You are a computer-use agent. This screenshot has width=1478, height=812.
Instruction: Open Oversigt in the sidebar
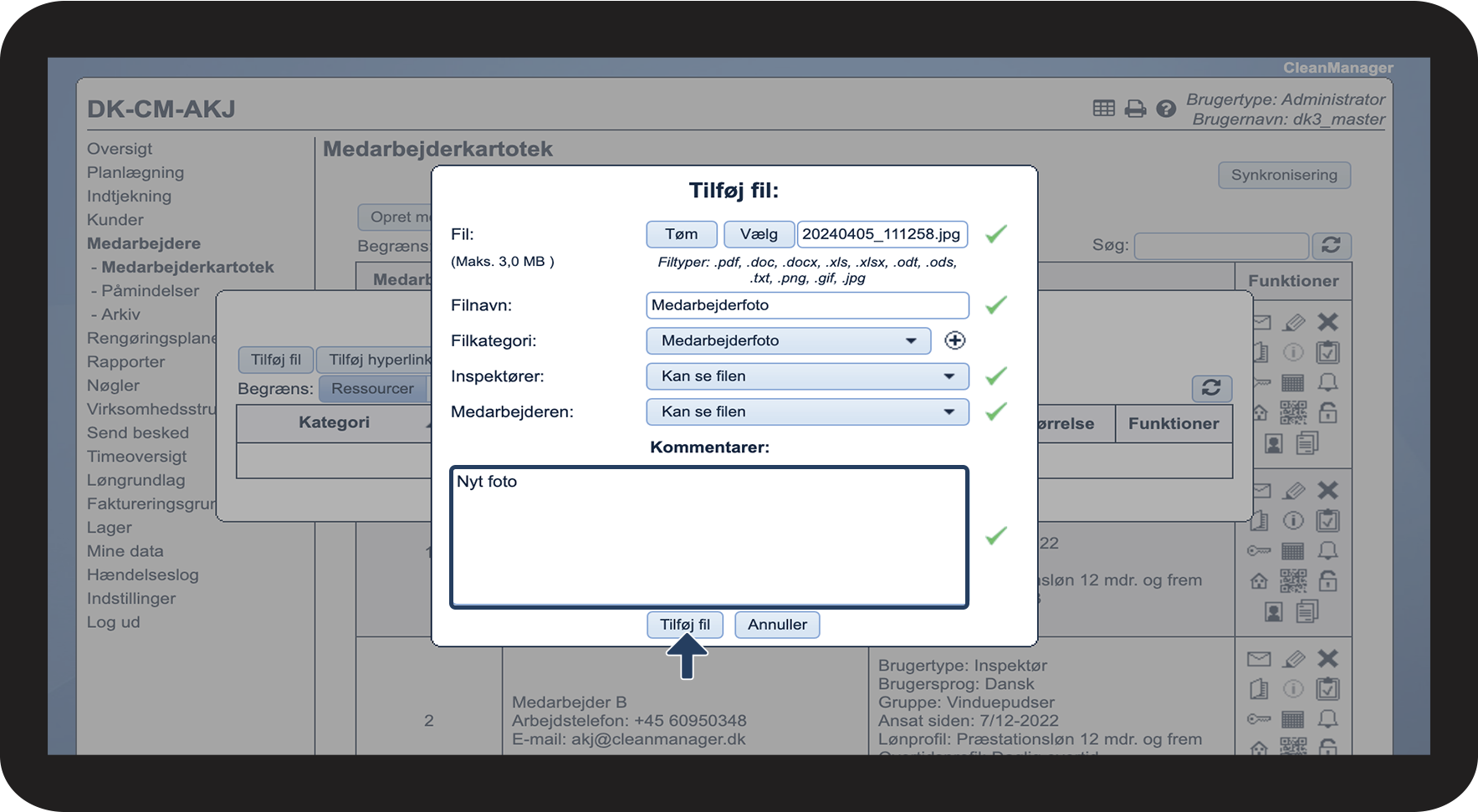(x=120, y=149)
